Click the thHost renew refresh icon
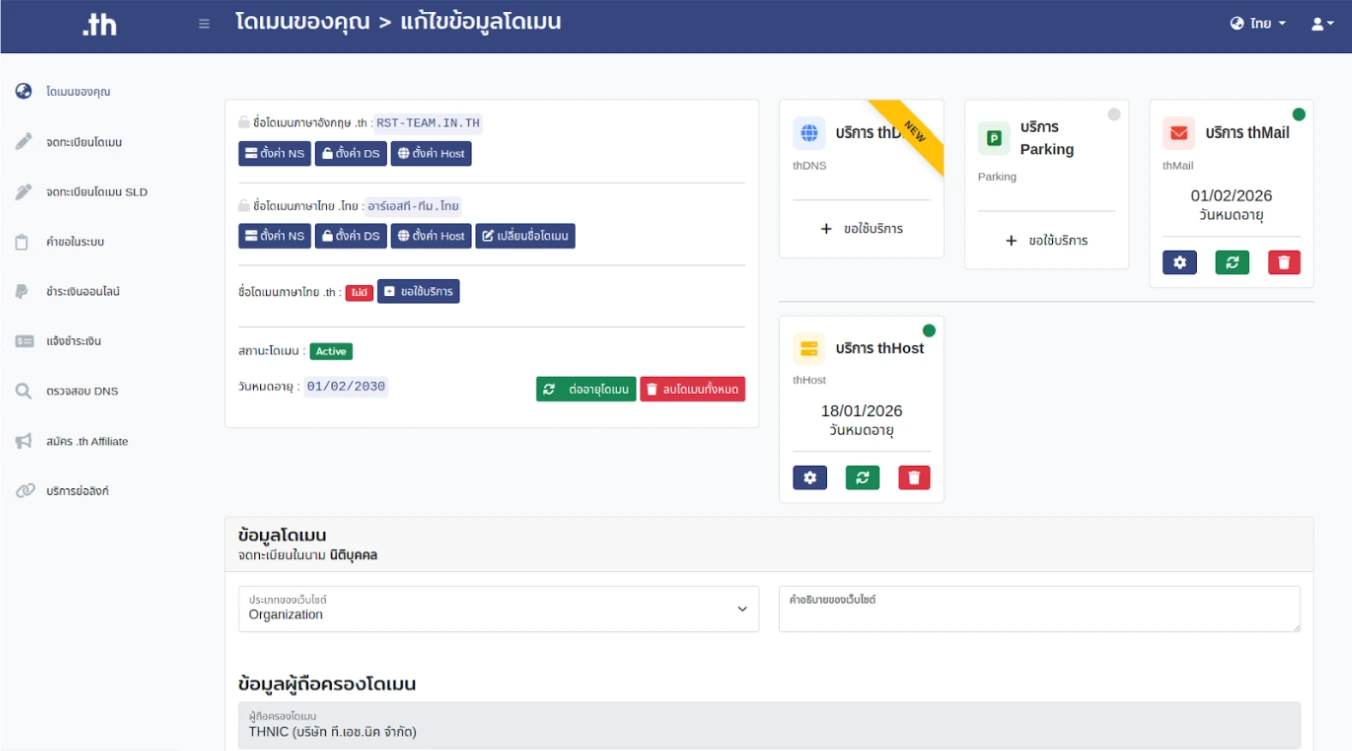The image size is (1352, 751). tap(862, 477)
